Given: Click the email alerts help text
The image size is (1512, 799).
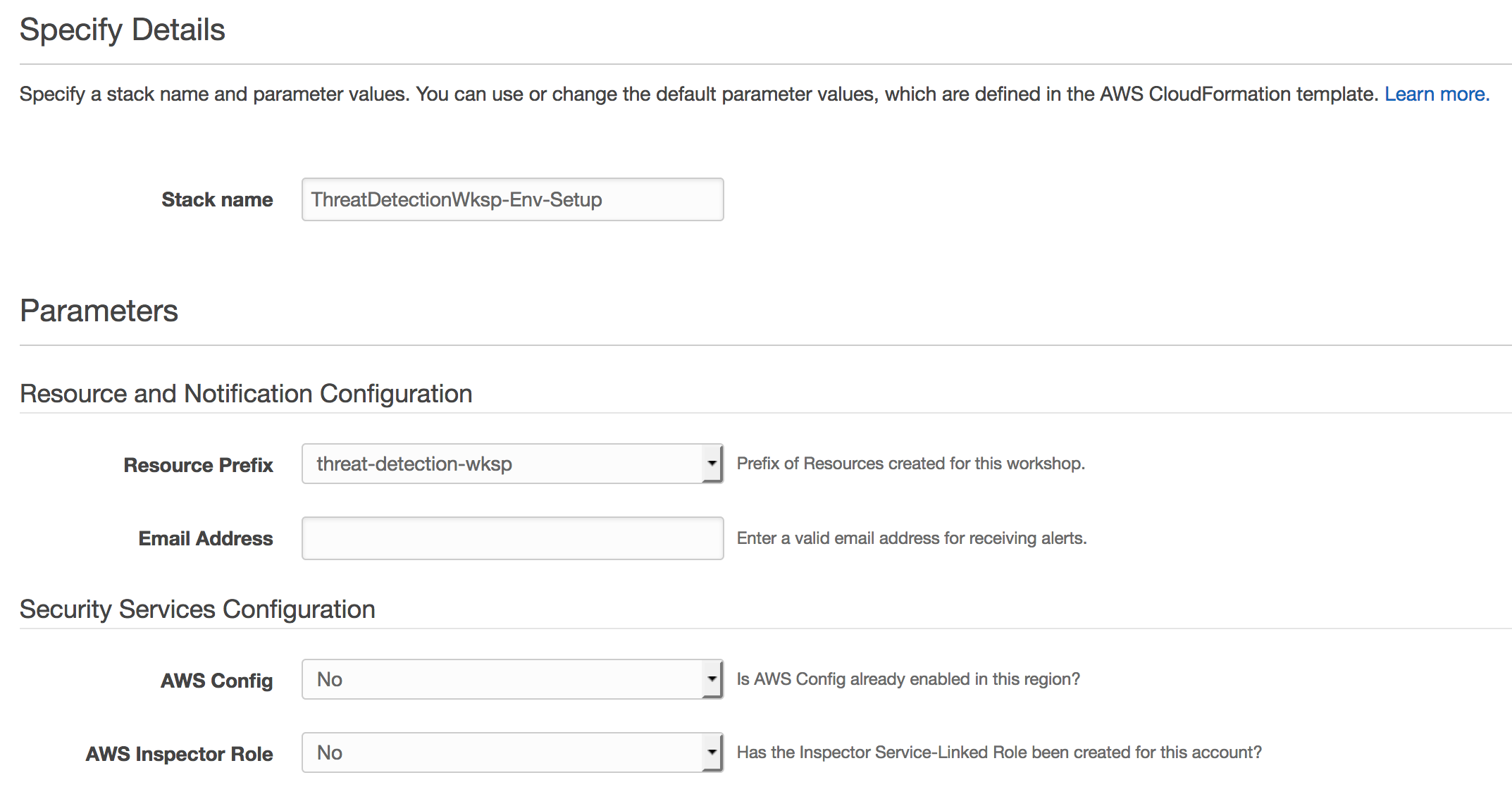Looking at the screenshot, I should pos(912,538).
